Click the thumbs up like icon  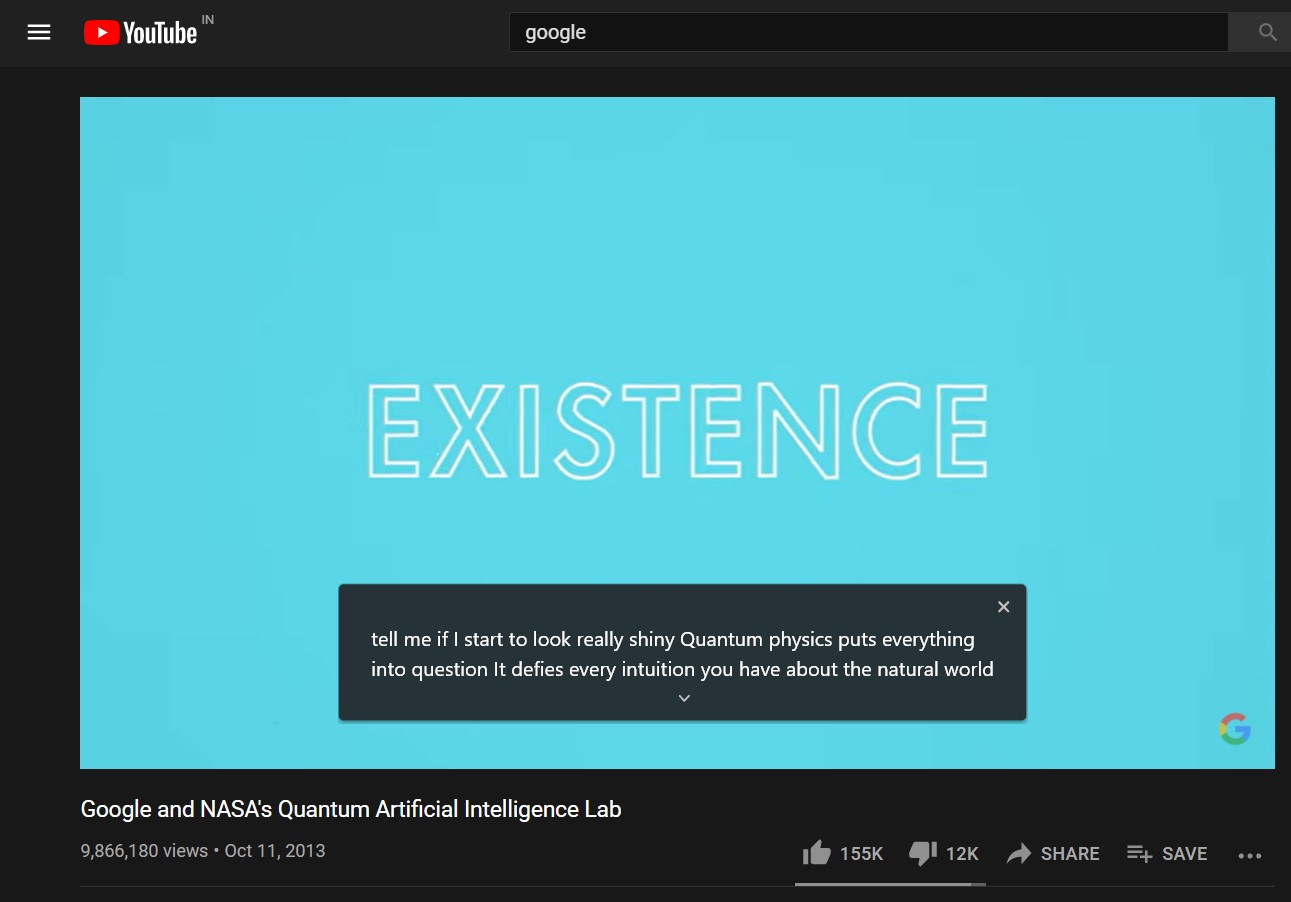point(818,851)
